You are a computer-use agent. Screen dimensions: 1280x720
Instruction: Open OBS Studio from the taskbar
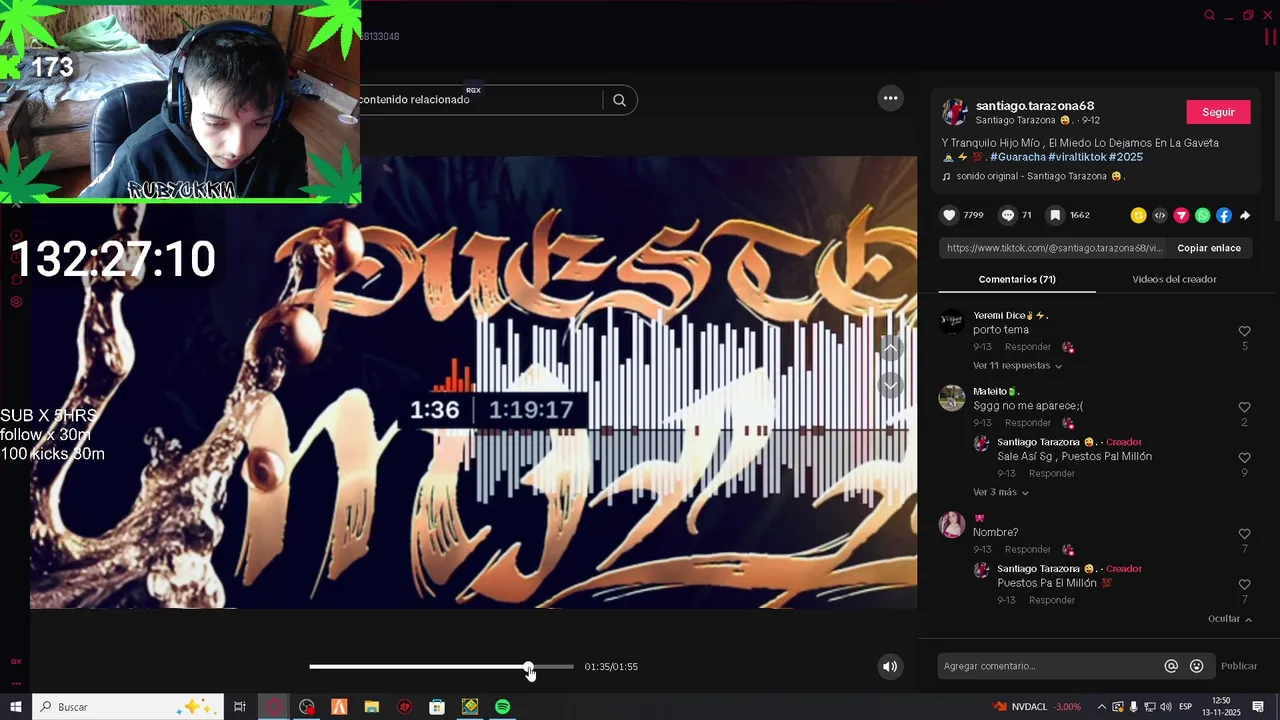(x=306, y=707)
